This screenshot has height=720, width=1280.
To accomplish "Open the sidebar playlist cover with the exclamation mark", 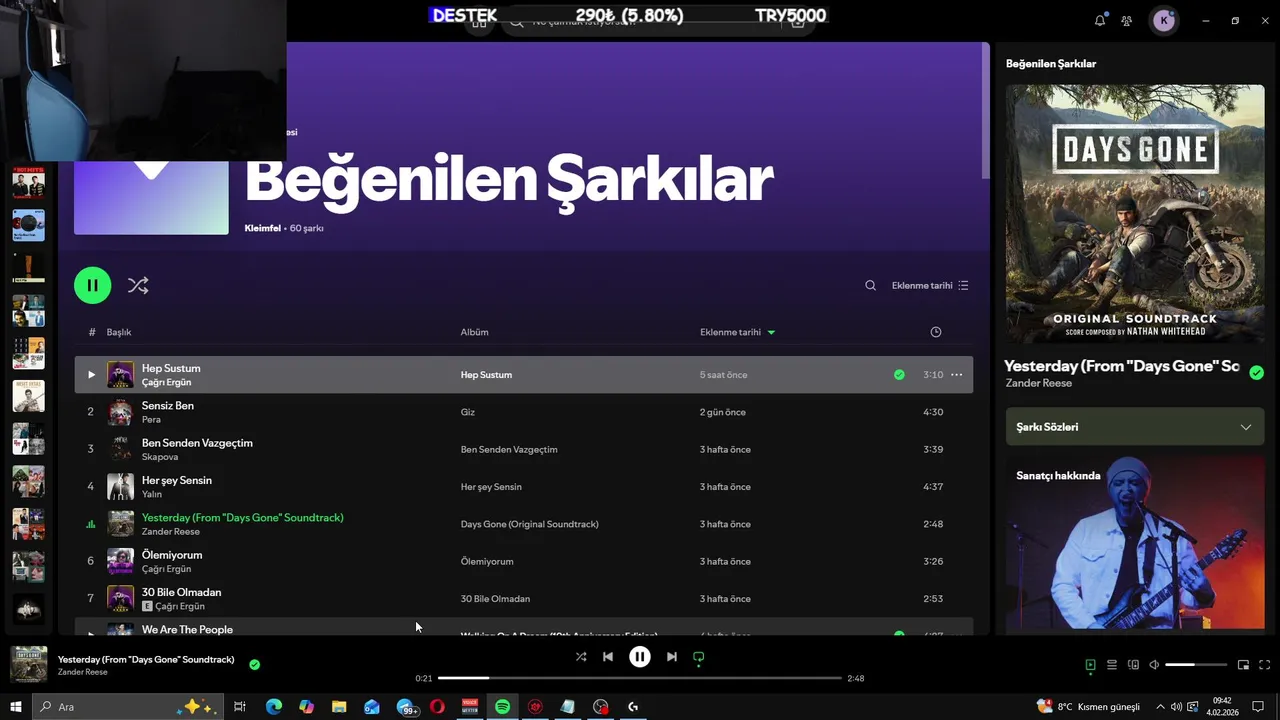I will point(28,268).
